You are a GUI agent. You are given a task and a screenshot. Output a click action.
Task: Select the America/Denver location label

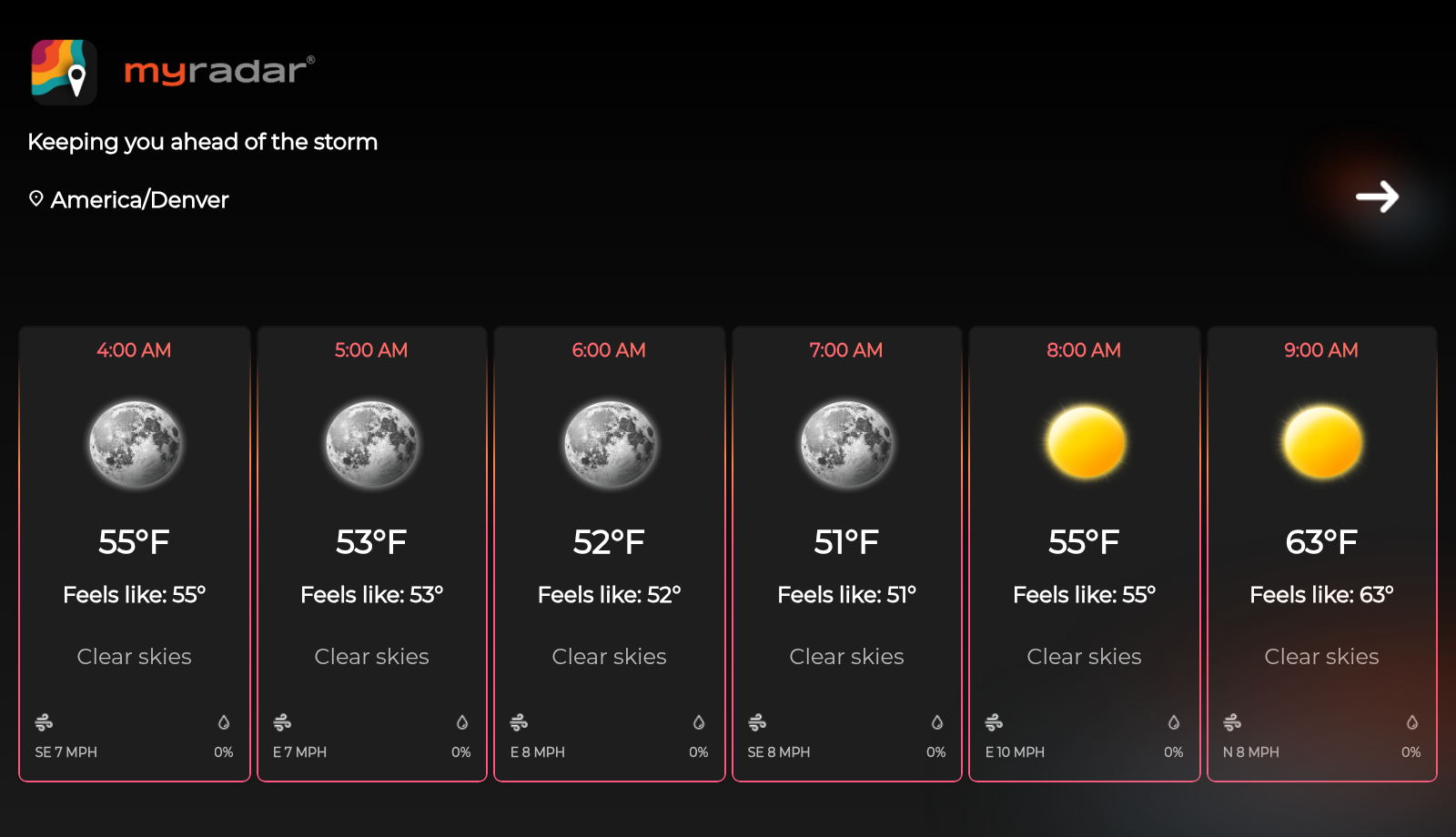coord(139,199)
